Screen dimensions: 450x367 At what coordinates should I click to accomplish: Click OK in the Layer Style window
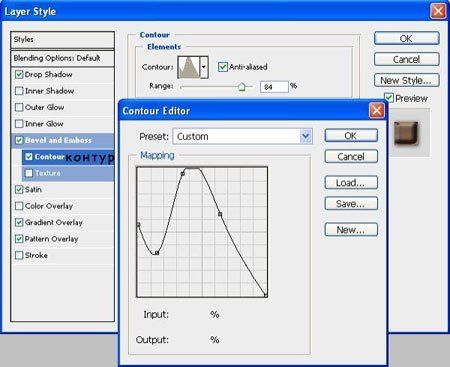click(x=406, y=38)
